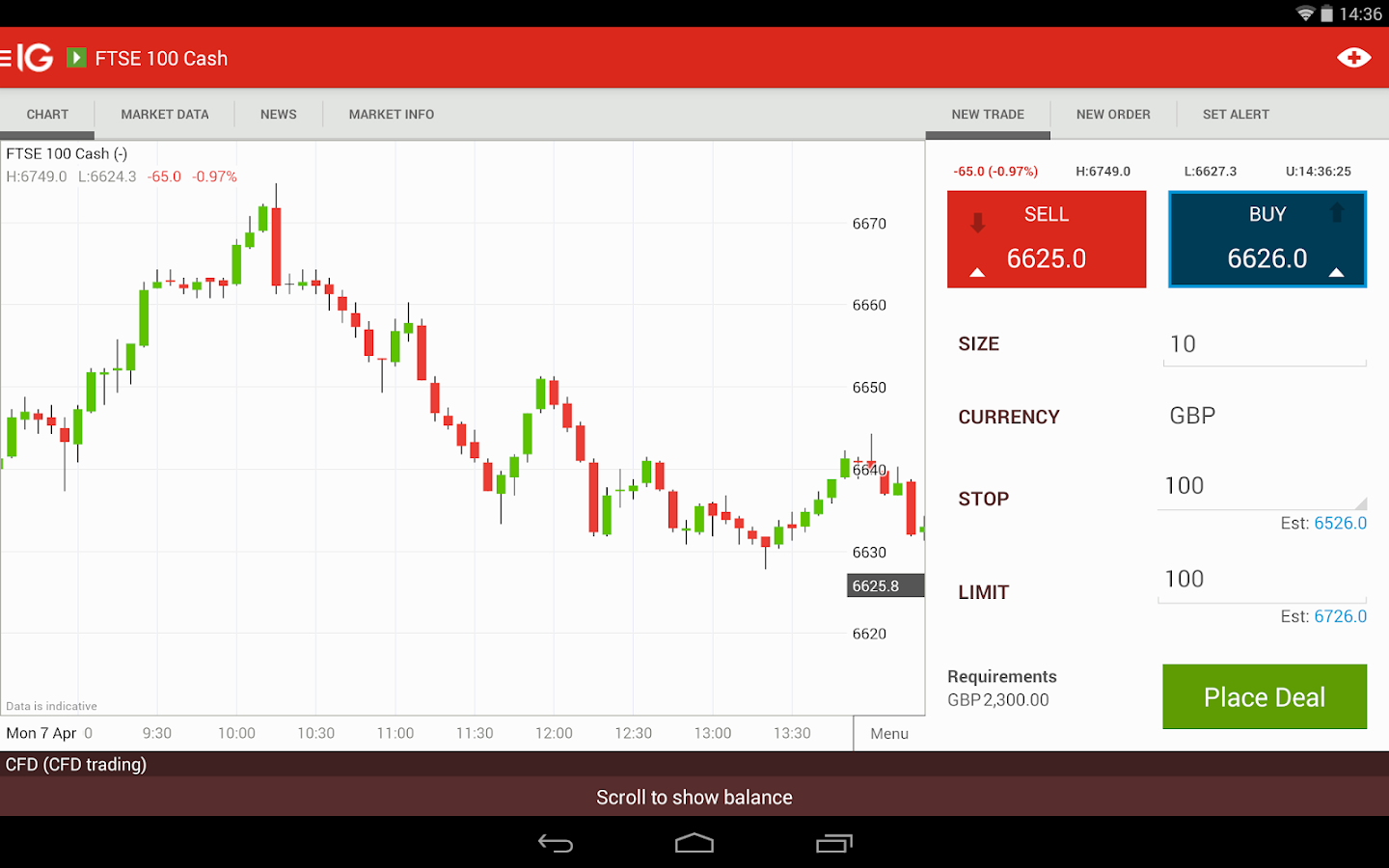
Task: Select BUY at 6626.0
Action: [1267, 239]
